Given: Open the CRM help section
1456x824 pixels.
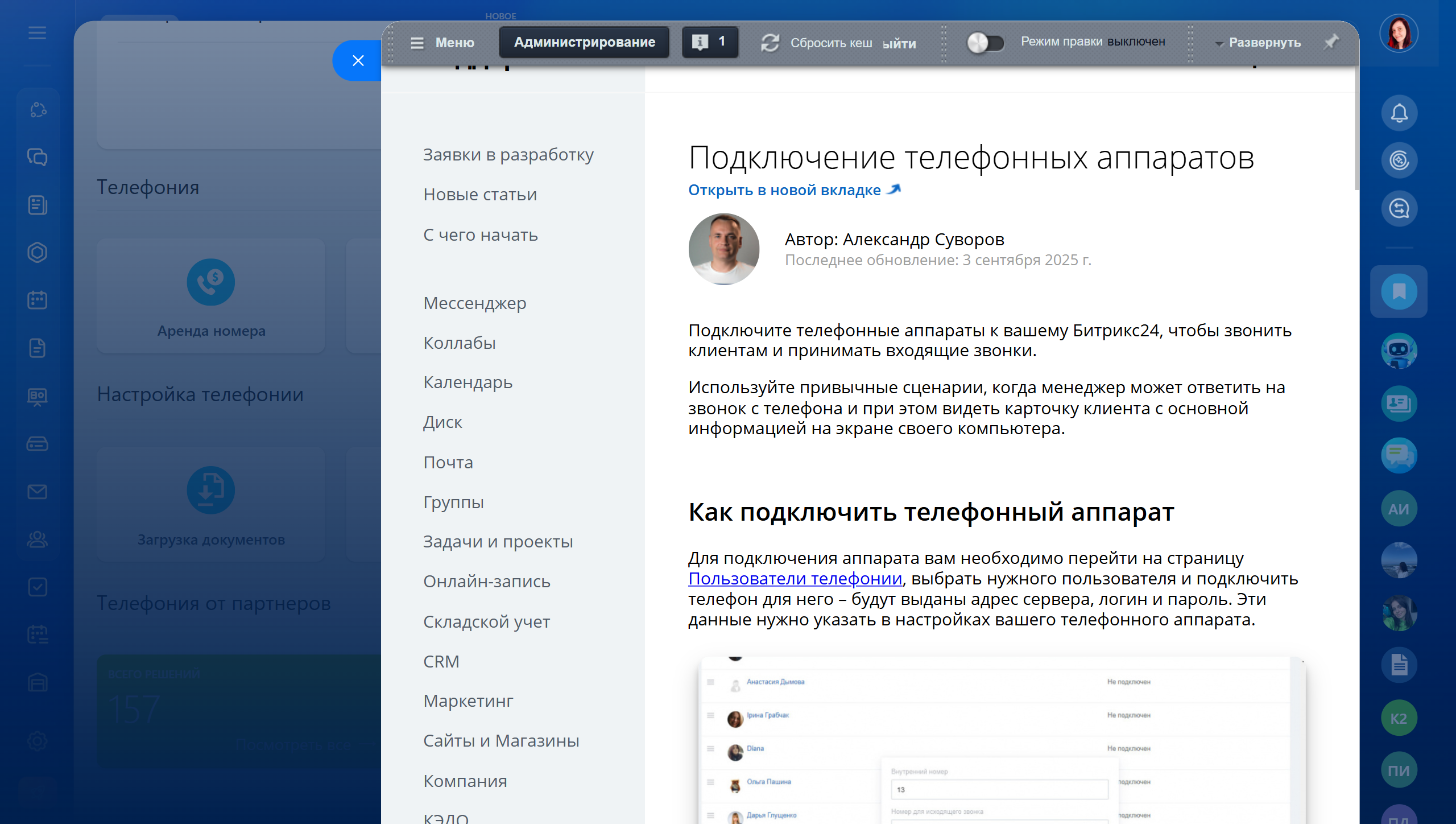Looking at the screenshot, I should (441, 662).
